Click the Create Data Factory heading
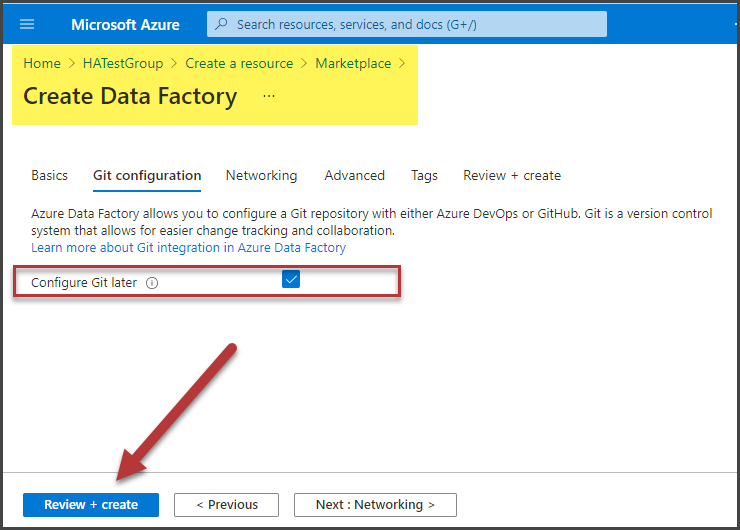The height and width of the screenshot is (530, 740). tap(130, 96)
